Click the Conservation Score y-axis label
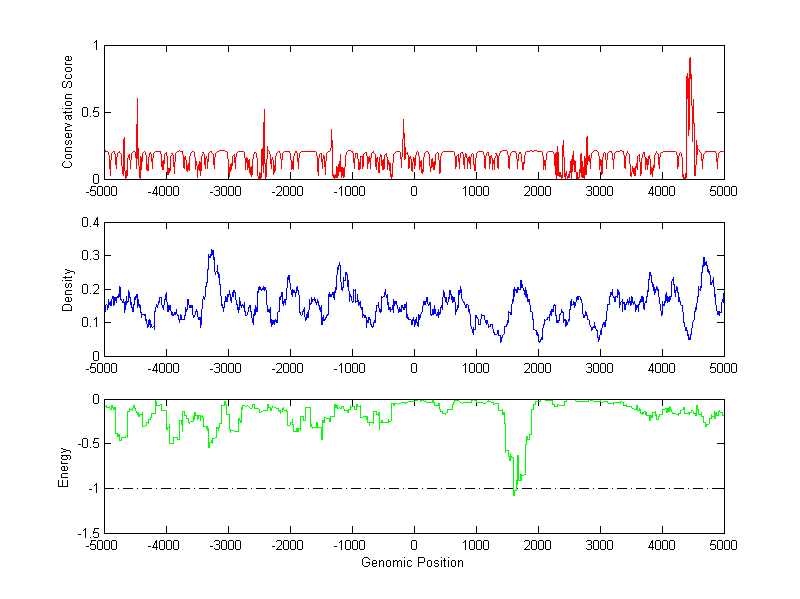Image resolution: width=800 pixels, height=599 pixels. [68, 112]
